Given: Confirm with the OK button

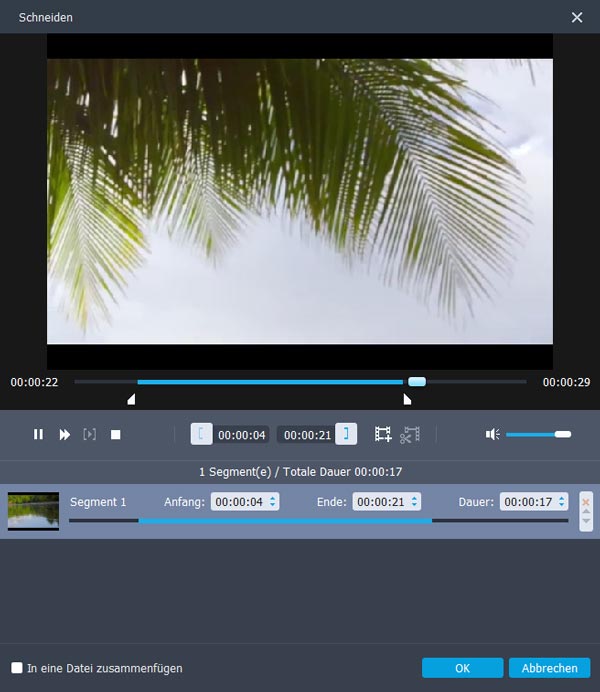Looking at the screenshot, I should (x=462, y=668).
